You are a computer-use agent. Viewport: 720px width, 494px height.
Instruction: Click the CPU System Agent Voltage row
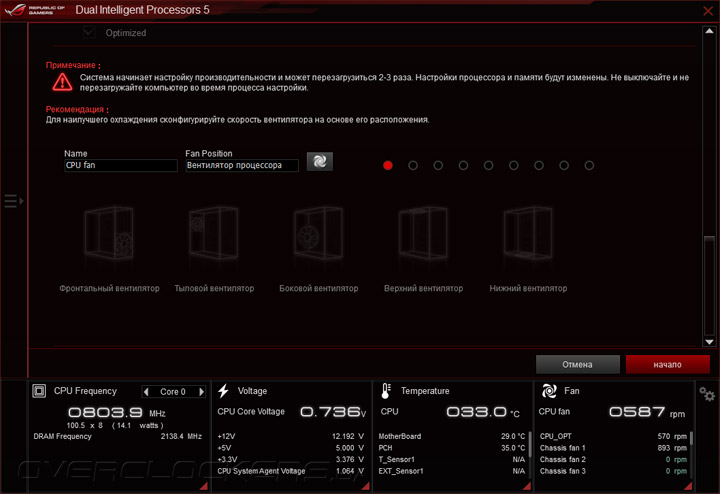(x=291, y=471)
